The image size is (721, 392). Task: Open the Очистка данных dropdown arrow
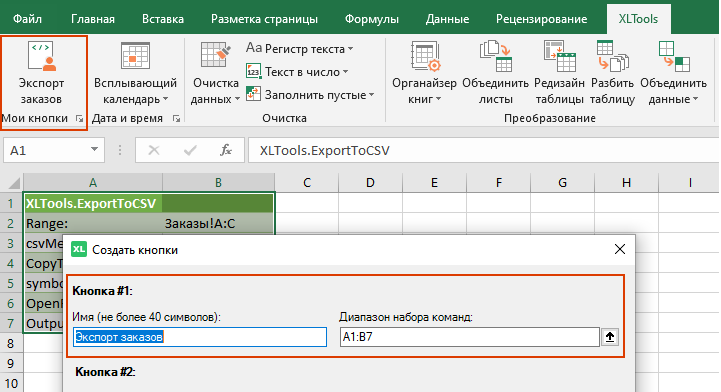pyautogui.click(x=237, y=99)
